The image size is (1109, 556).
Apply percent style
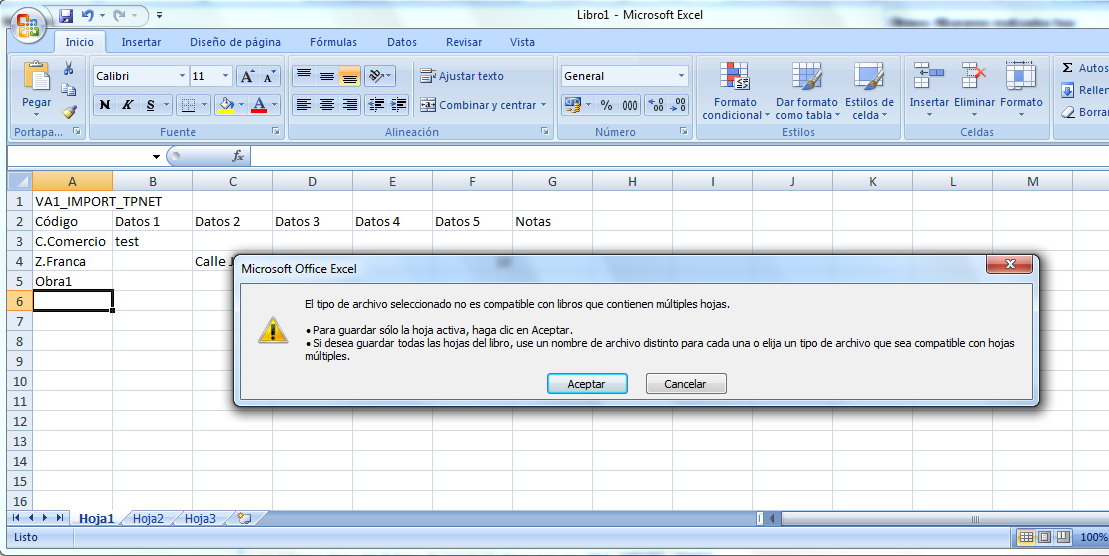click(x=606, y=105)
